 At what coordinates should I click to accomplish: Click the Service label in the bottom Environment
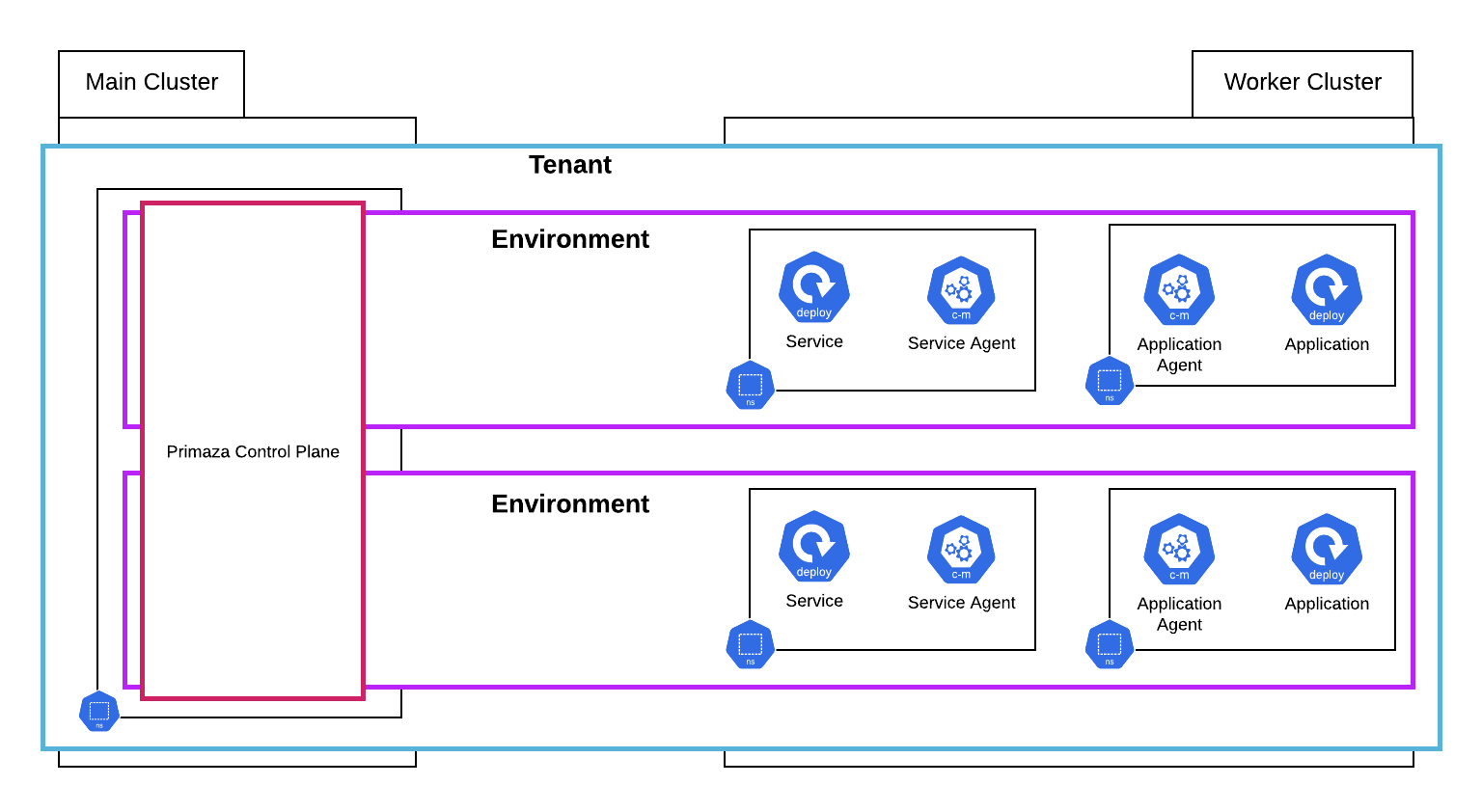814,601
